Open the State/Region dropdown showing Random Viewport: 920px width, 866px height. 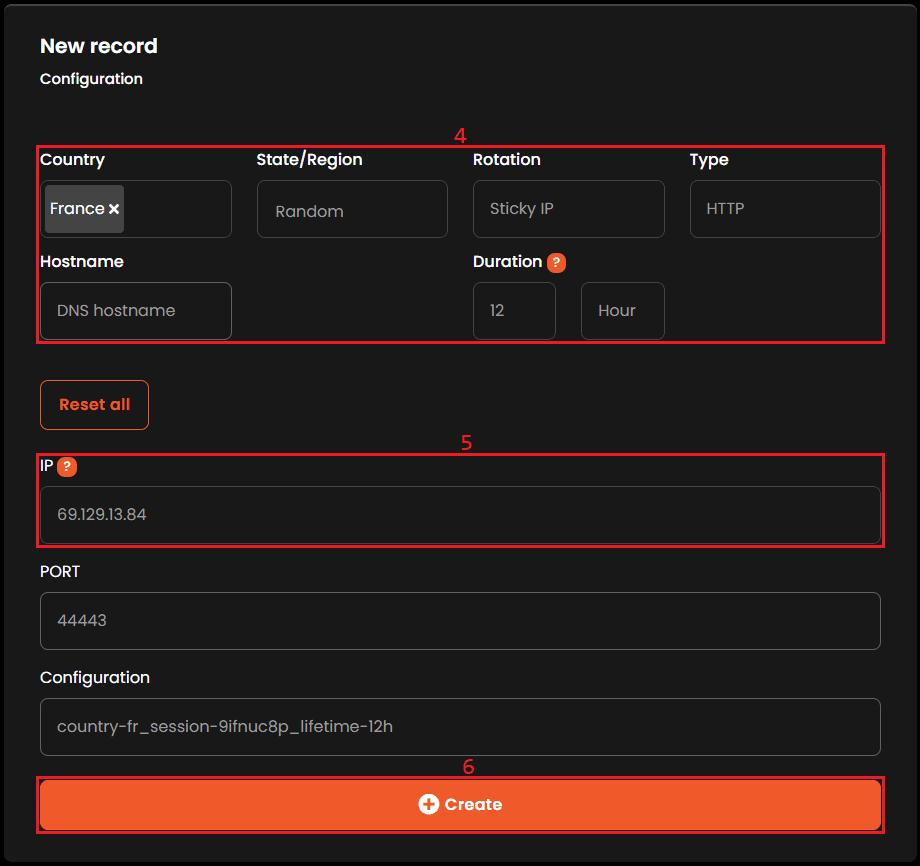(352, 210)
